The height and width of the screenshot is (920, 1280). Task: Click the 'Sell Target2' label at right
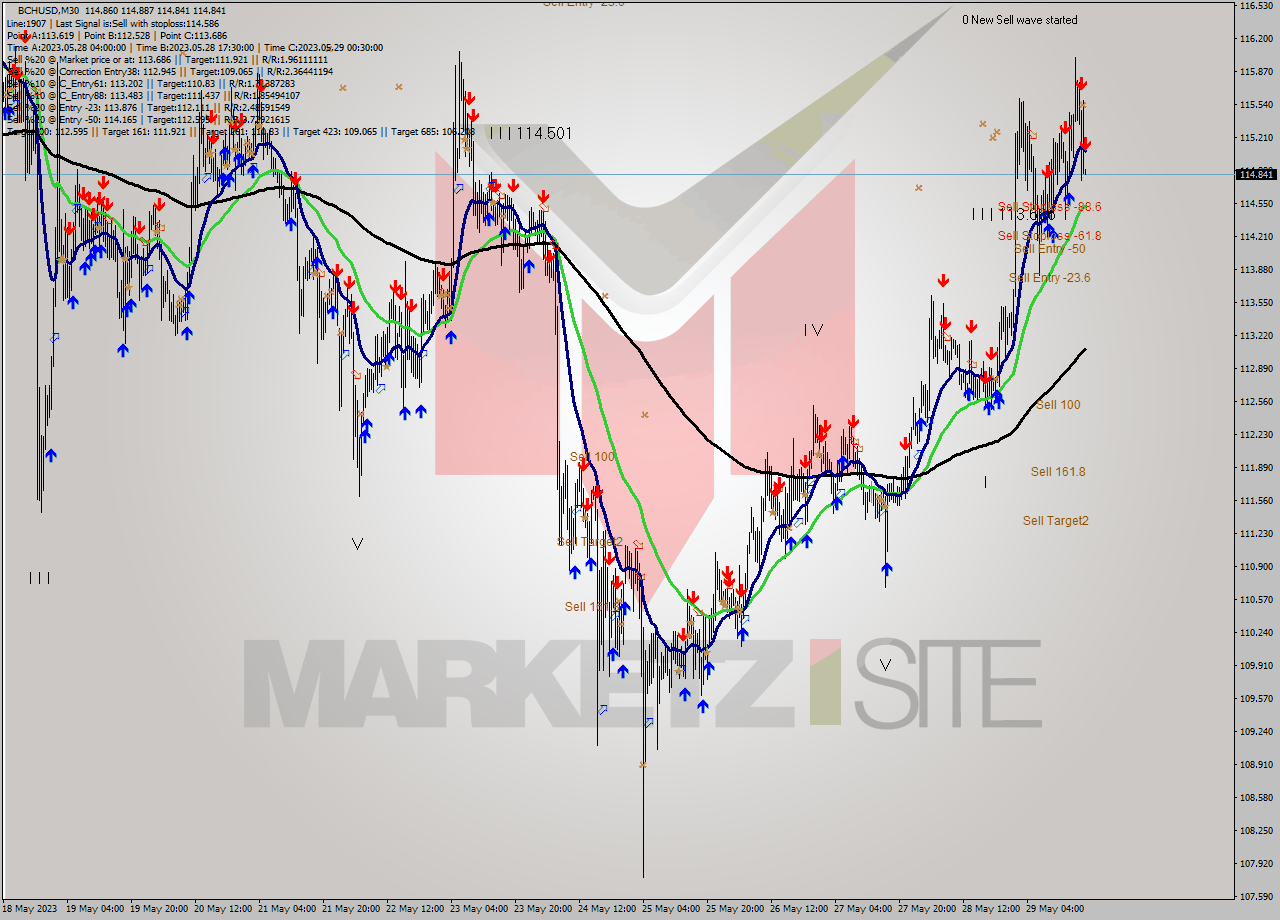point(1055,520)
